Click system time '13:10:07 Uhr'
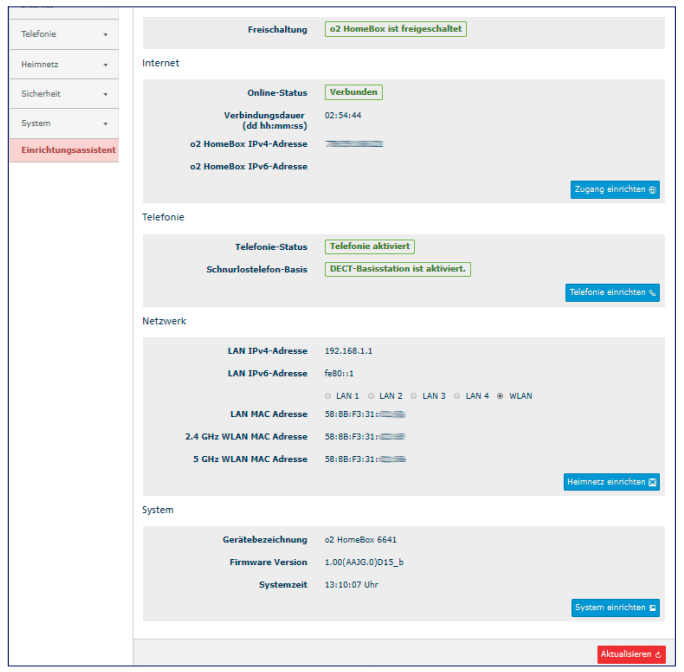Image resolution: width=684 pixels, height=672 pixels. [x=351, y=585]
